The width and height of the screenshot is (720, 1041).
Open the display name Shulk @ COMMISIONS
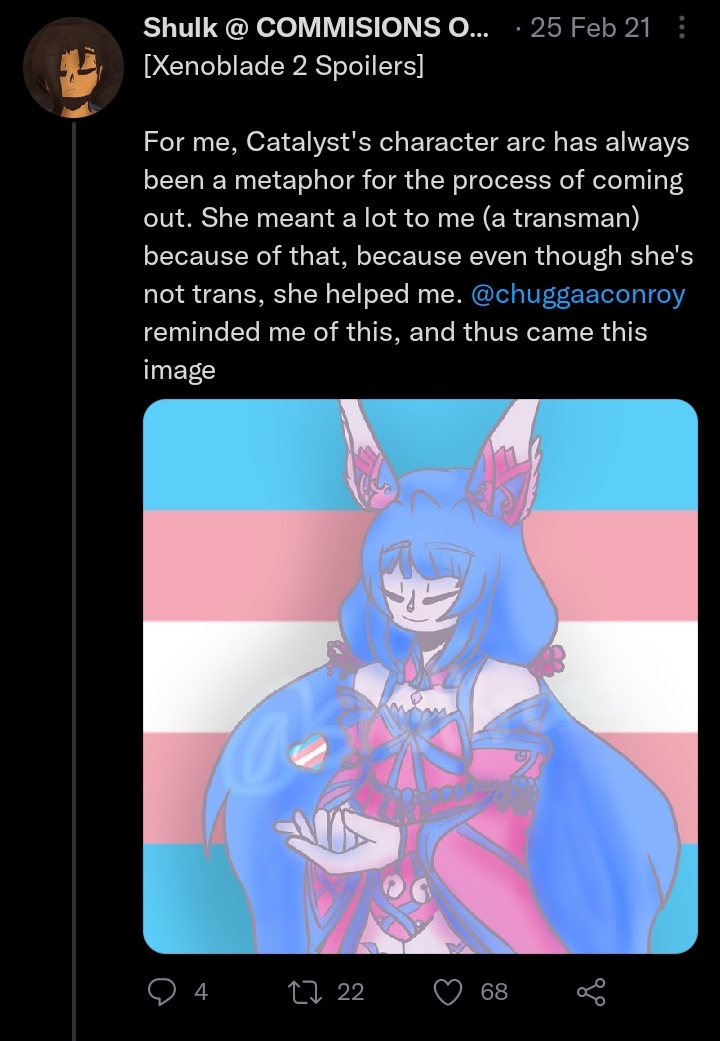(x=316, y=27)
